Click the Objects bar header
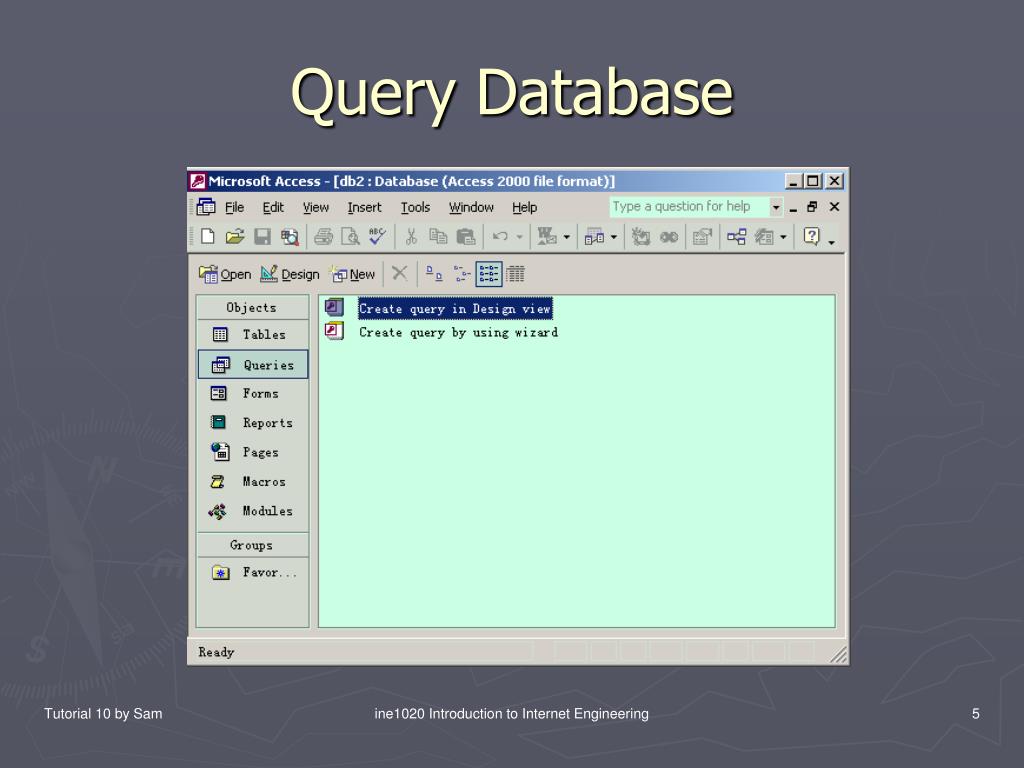The height and width of the screenshot is (768, 1024). tap(252, 308)
